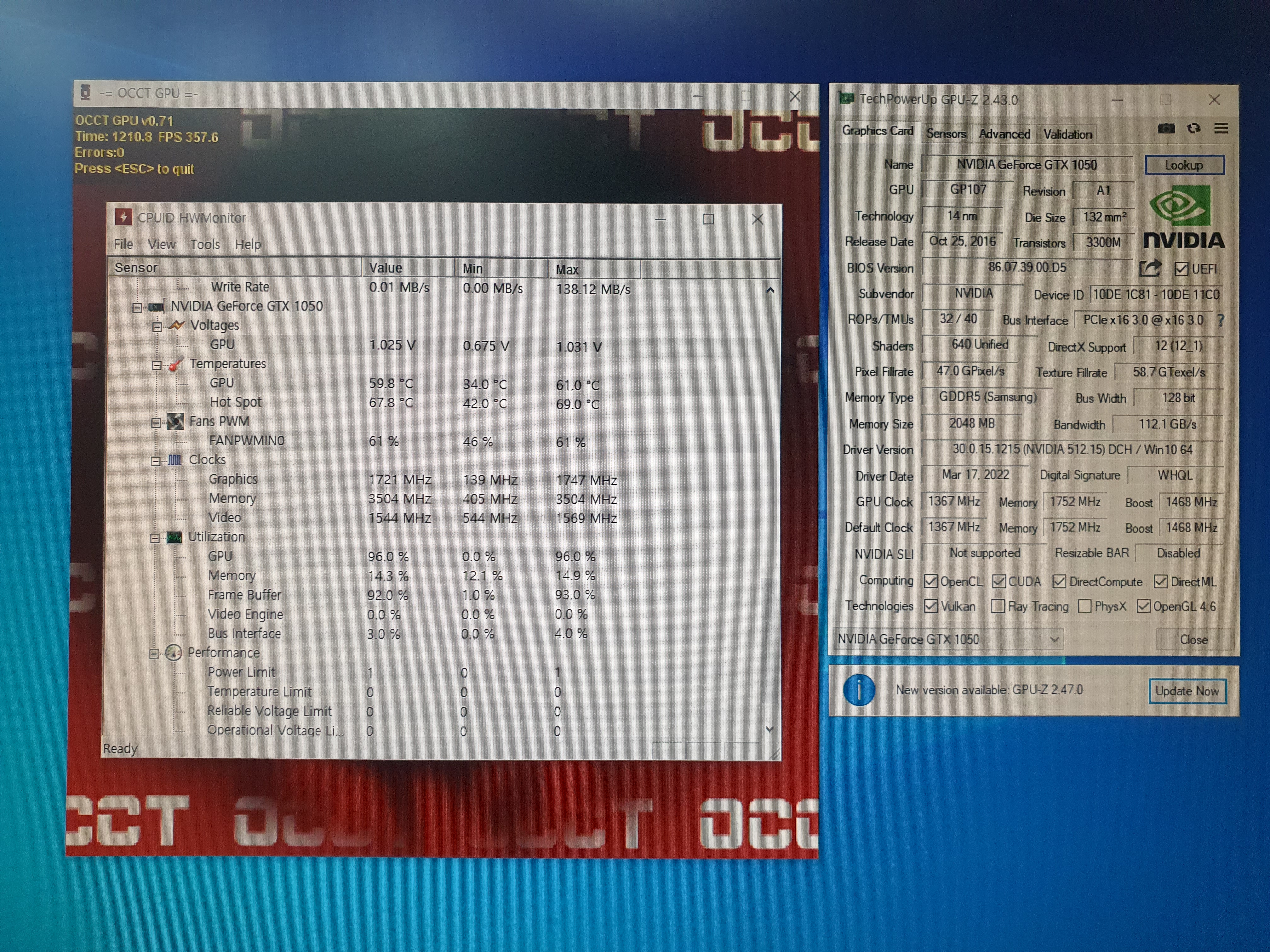This screenshot has width=1270, height=952.
Task: Collapse the Utilization node
Action: pos(154,538)
